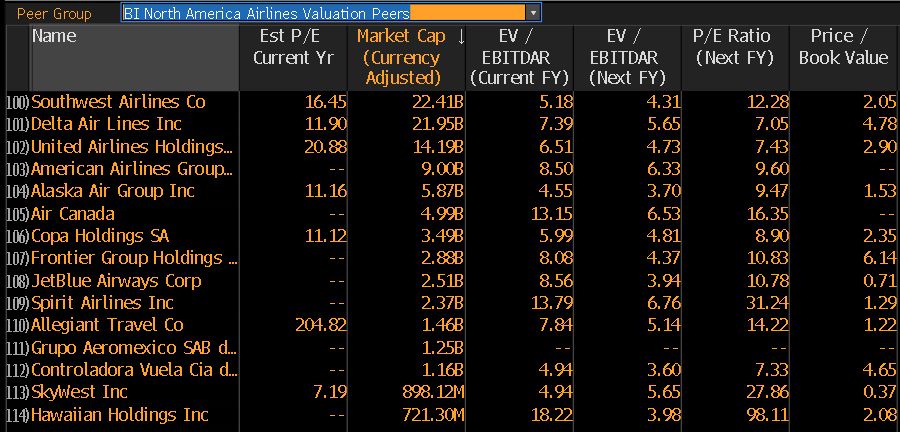Screen dimensions: 900x432
Task: Select Delta Air Lines Inc
Action: point(107,124)
